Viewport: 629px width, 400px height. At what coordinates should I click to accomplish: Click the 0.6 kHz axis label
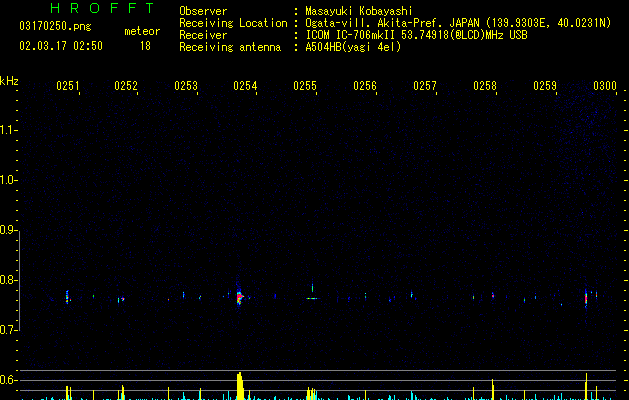(x=8, y=380)
